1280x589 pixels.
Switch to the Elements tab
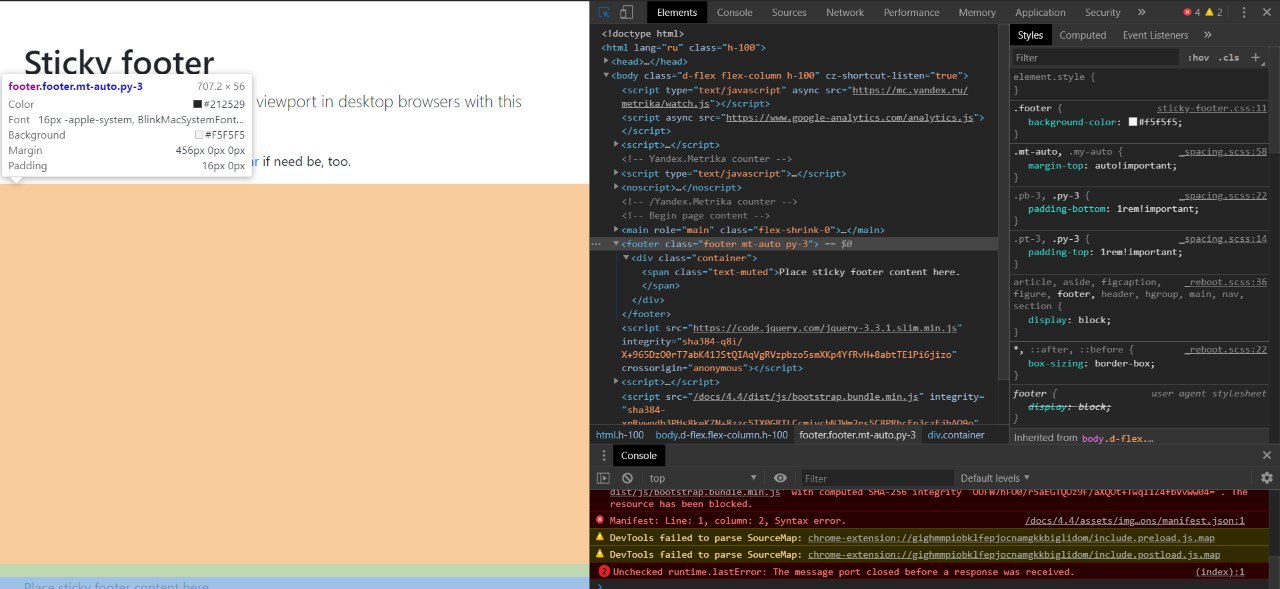point(677,12)
